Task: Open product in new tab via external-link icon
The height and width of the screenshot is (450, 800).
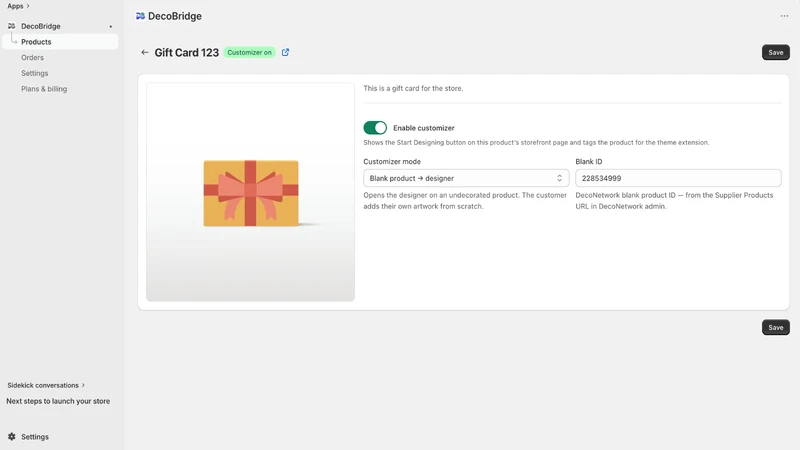Action: (285, 52)
